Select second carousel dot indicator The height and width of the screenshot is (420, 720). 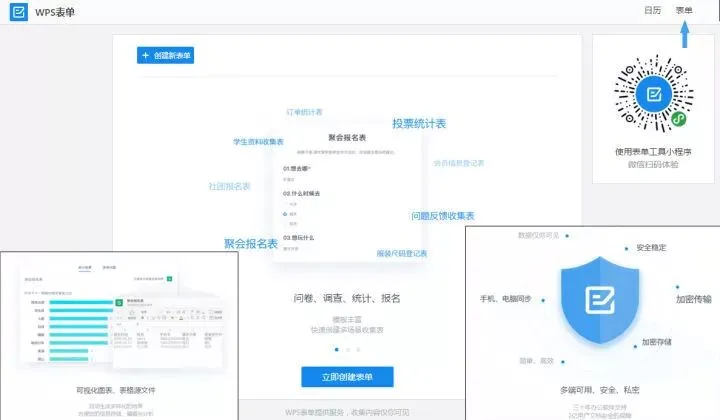(348, 350)
